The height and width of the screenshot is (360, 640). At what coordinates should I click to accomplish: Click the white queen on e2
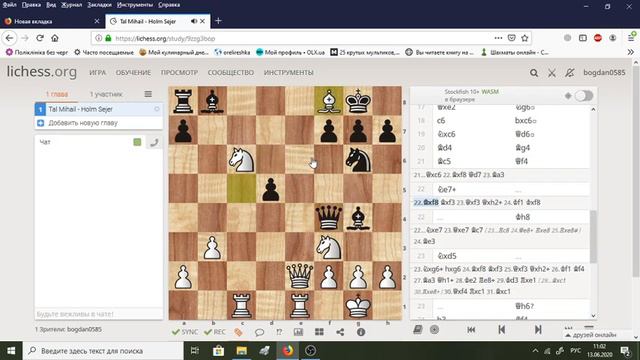(300, 276)
